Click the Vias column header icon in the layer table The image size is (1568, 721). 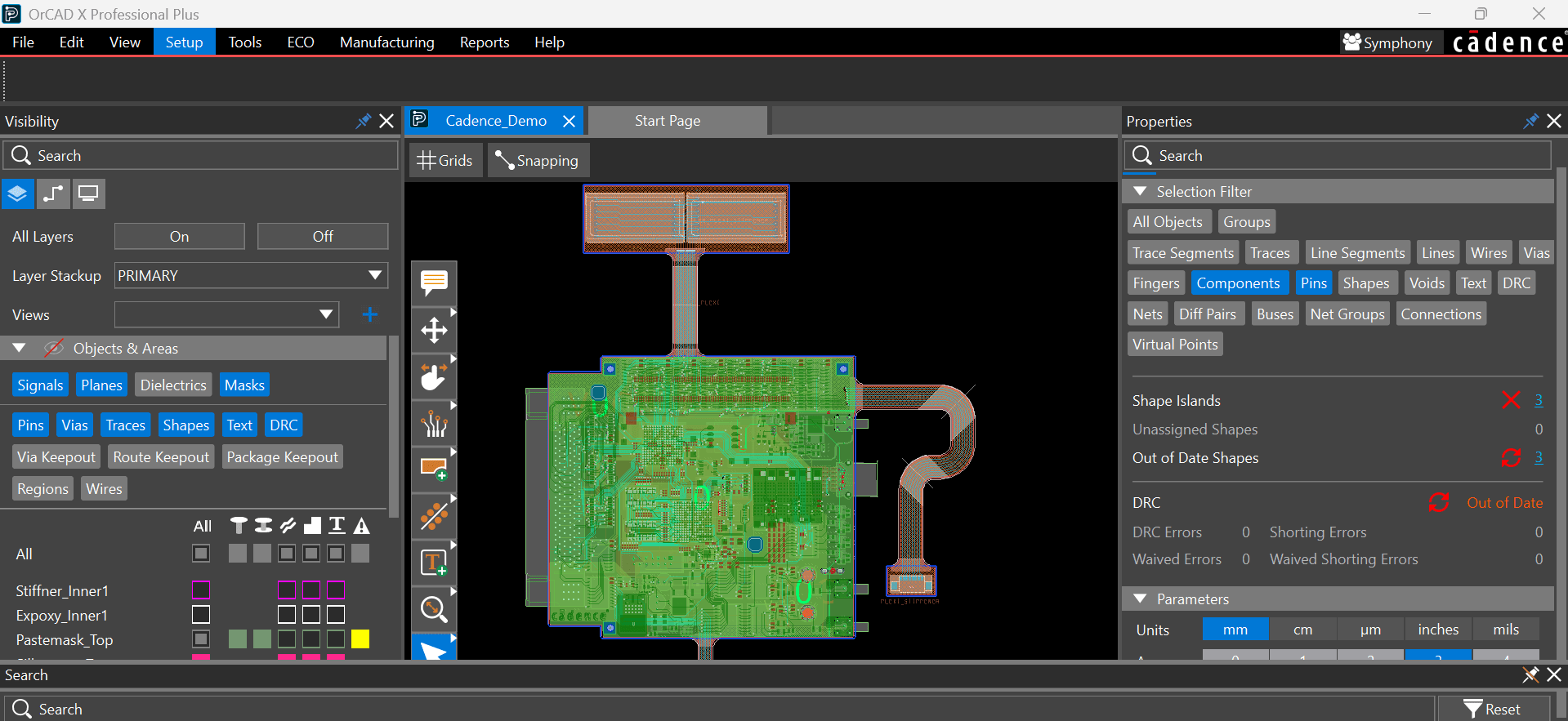pos(263,525)
